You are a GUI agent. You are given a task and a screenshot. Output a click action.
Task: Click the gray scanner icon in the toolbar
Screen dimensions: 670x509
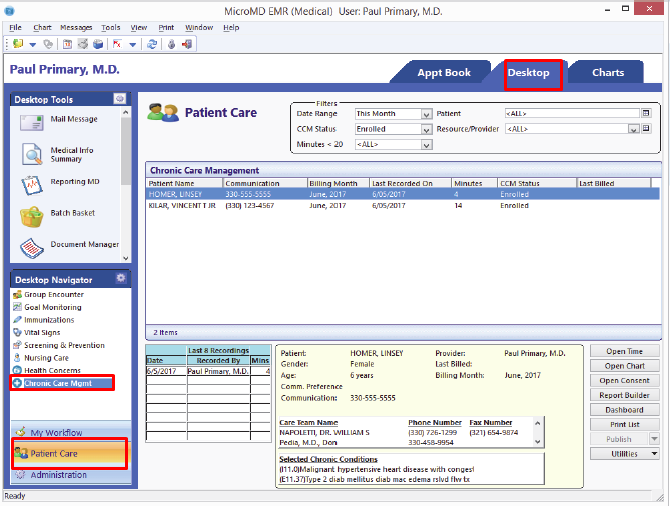pyautogui.click(x=83, y=44)
